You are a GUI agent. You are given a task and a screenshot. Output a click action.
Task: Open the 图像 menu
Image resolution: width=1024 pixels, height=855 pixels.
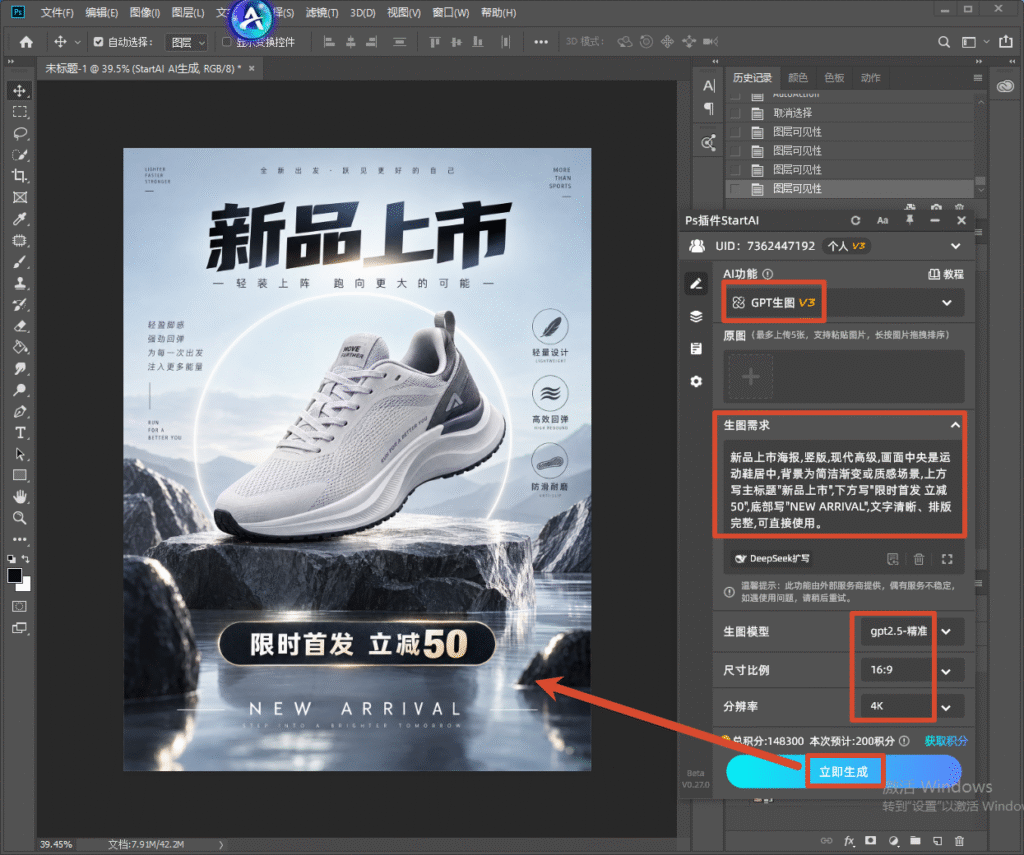coord(144,12)
